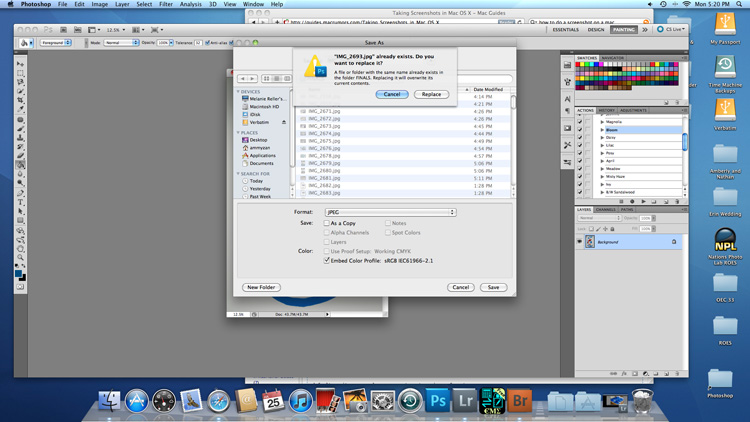Pick the red swatch in Swatches panel
The image size is (750, 422).
(578, 64)
